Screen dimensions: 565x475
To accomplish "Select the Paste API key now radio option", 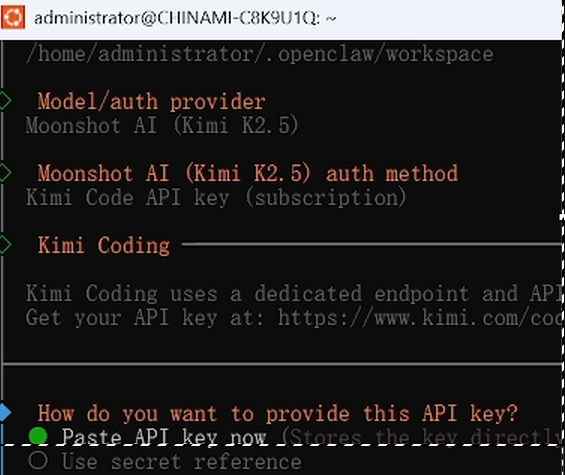I will pos(164,437).
